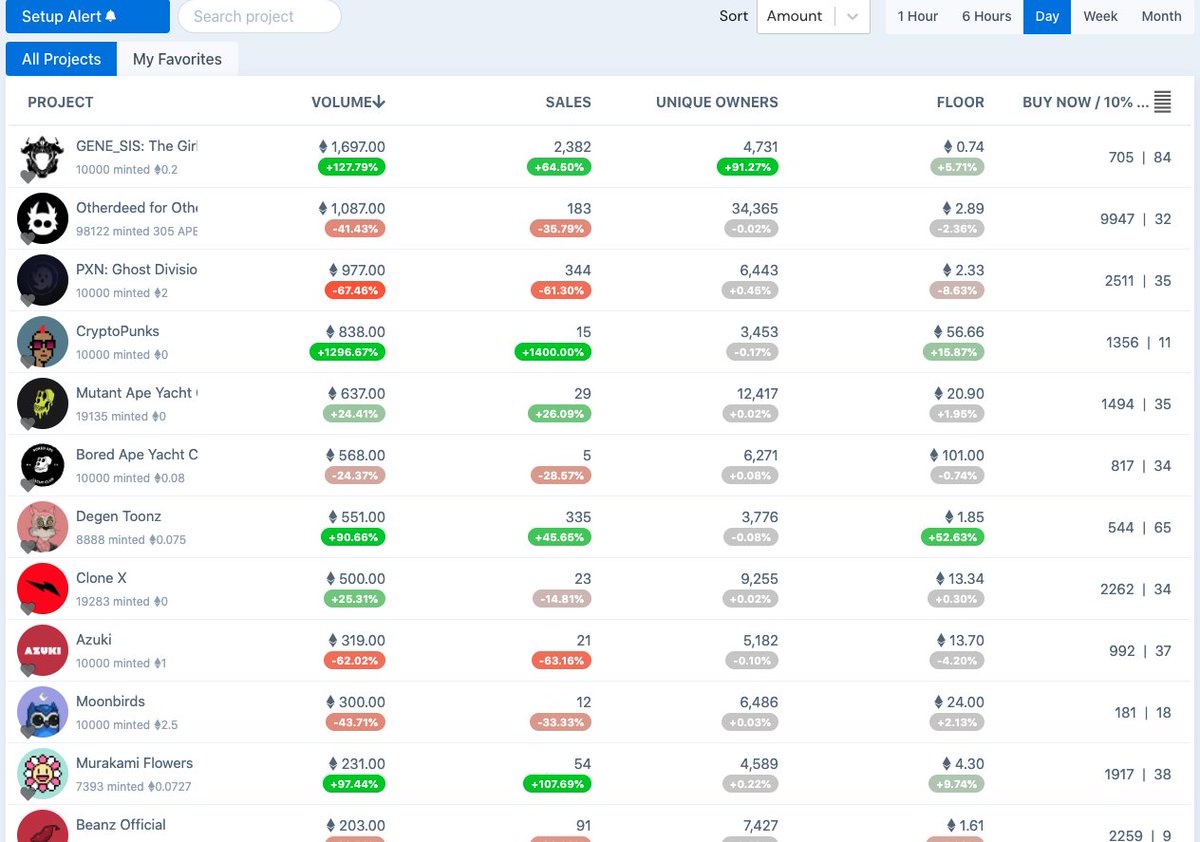This screenshot has width=1200, height=842.
Task: Sort by the UNIQUE OWNERS header
Action: [716, 101]
